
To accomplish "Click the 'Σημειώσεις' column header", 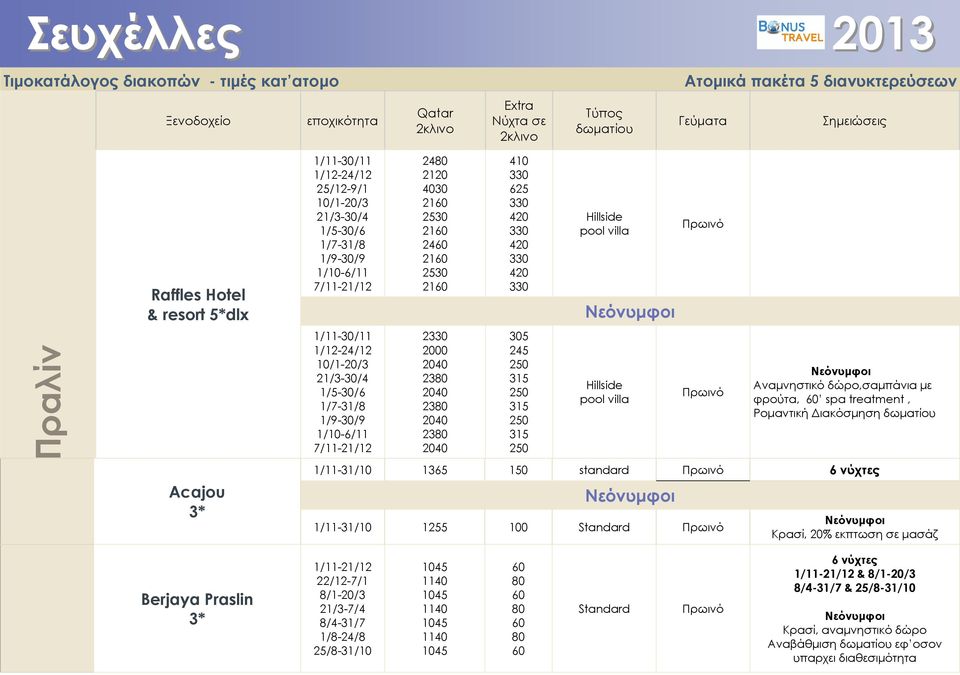I will pos(854,121).
